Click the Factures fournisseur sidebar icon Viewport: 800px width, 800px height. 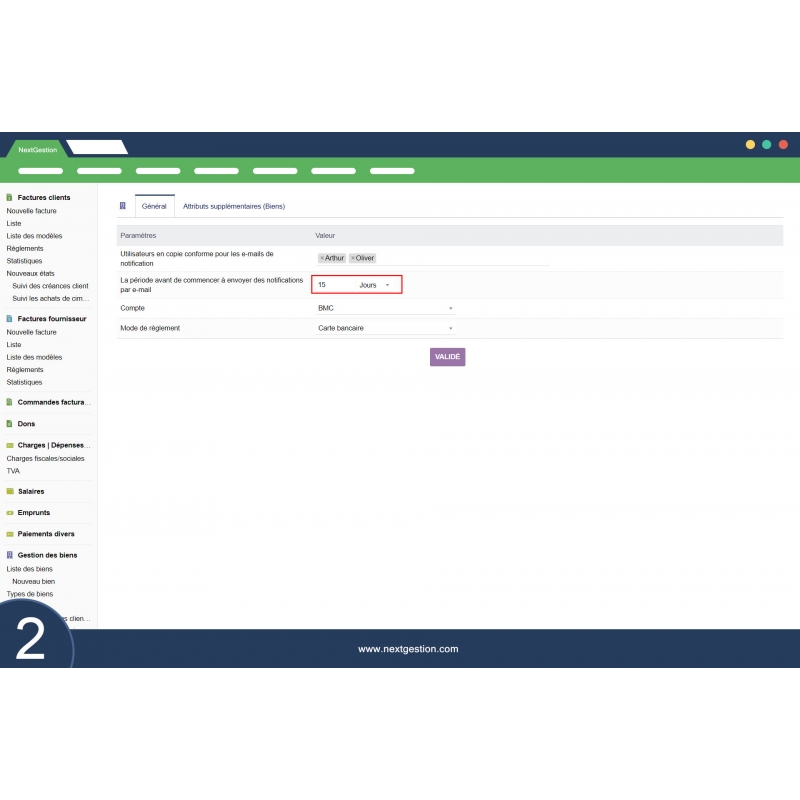coord(9,318)
